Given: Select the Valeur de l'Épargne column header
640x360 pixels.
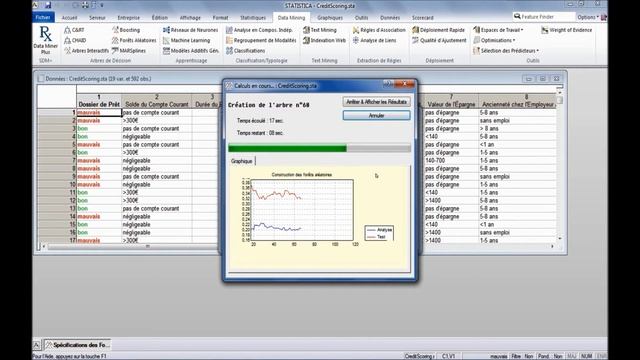Looking at the screenshot, I should [451, 102].
